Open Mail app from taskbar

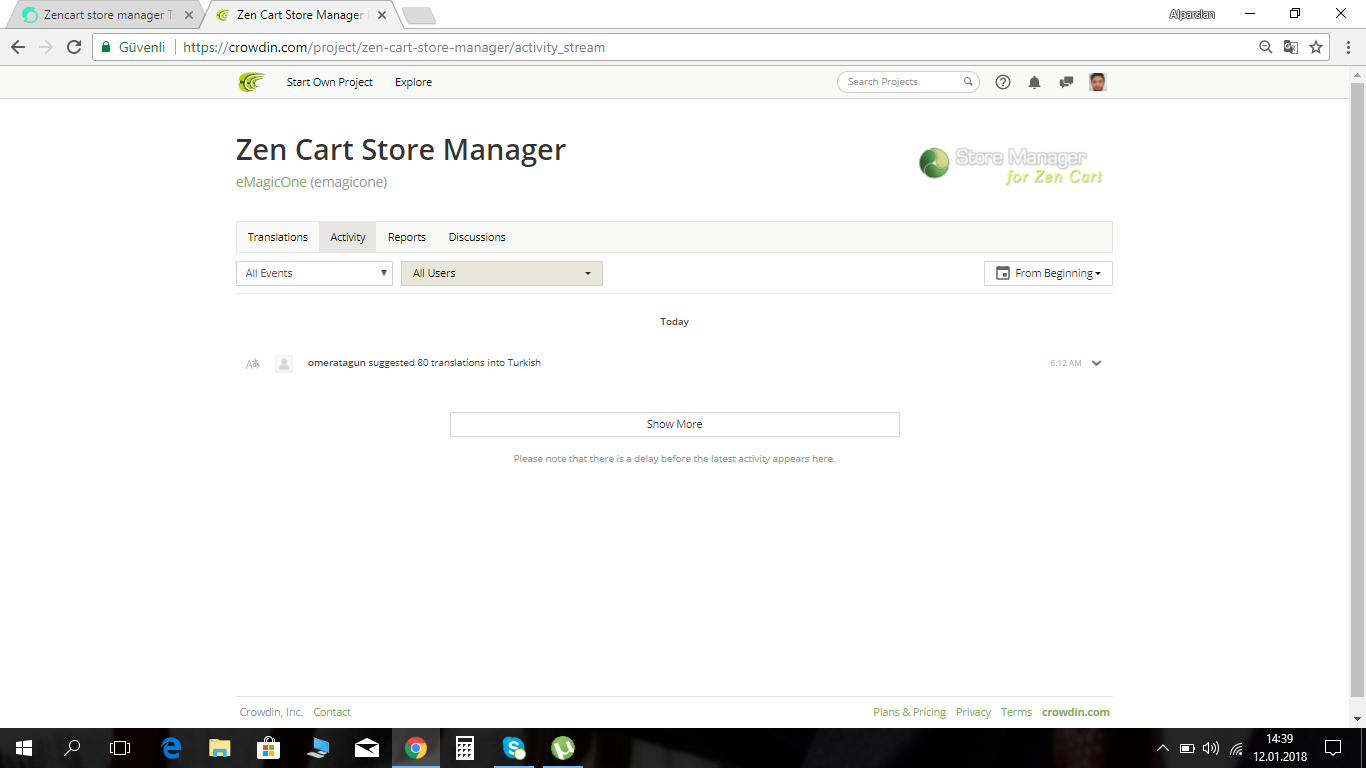tap(367, 748)
